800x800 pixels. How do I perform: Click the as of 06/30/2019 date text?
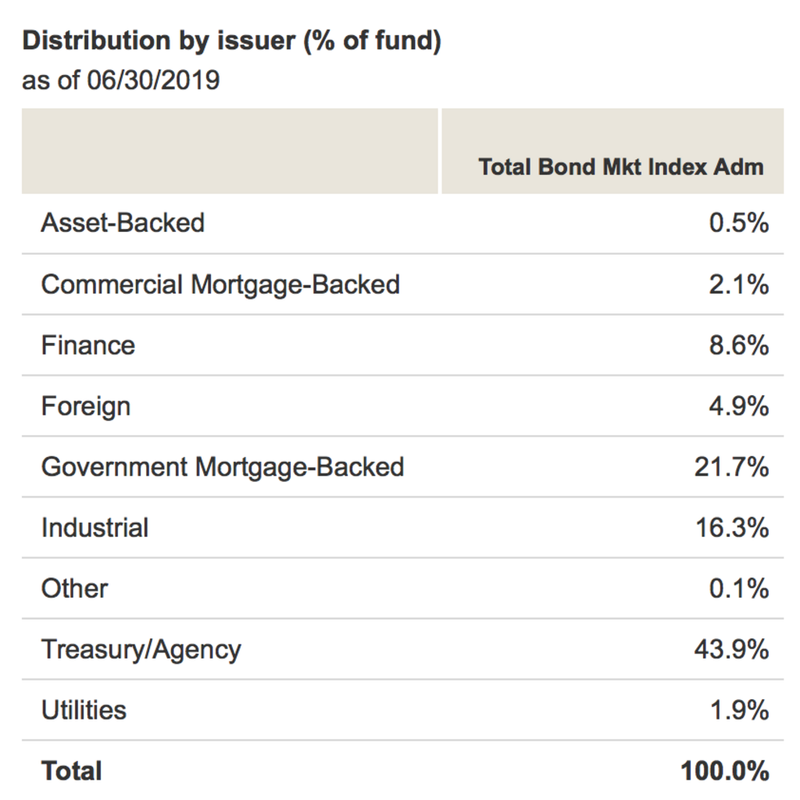tap(121, 80)
